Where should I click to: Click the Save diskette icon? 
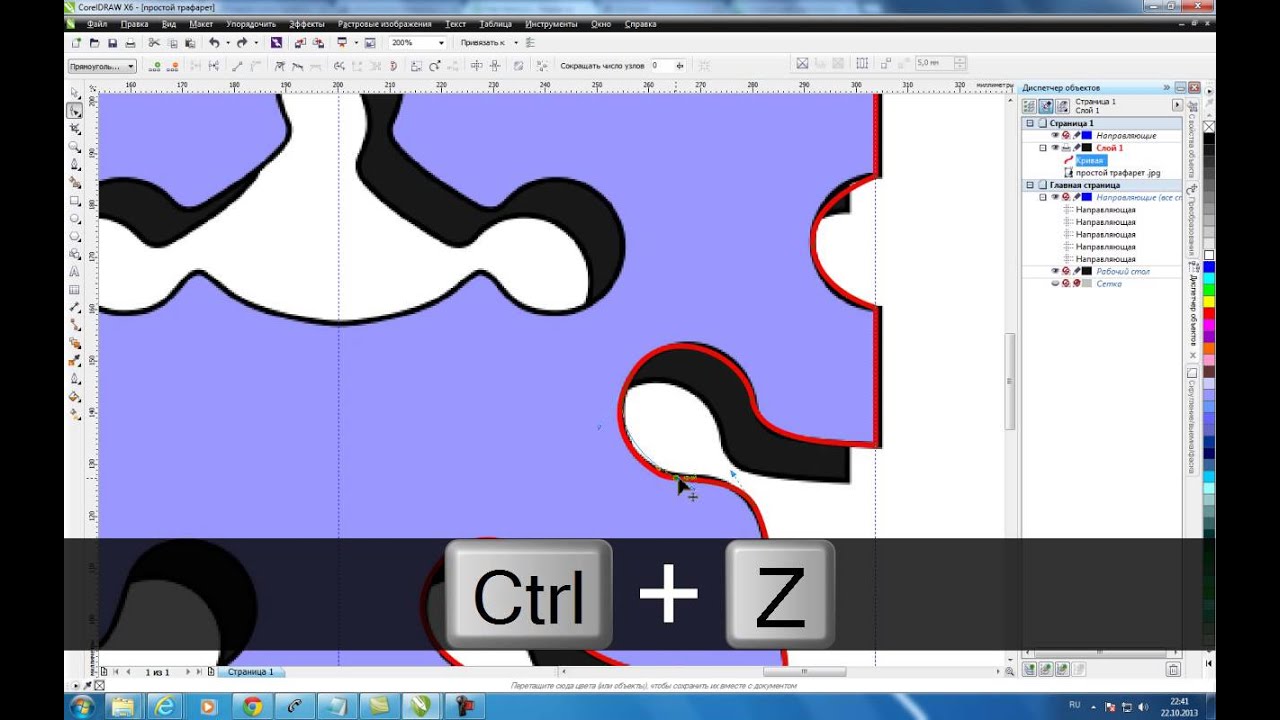click(112, 43)
